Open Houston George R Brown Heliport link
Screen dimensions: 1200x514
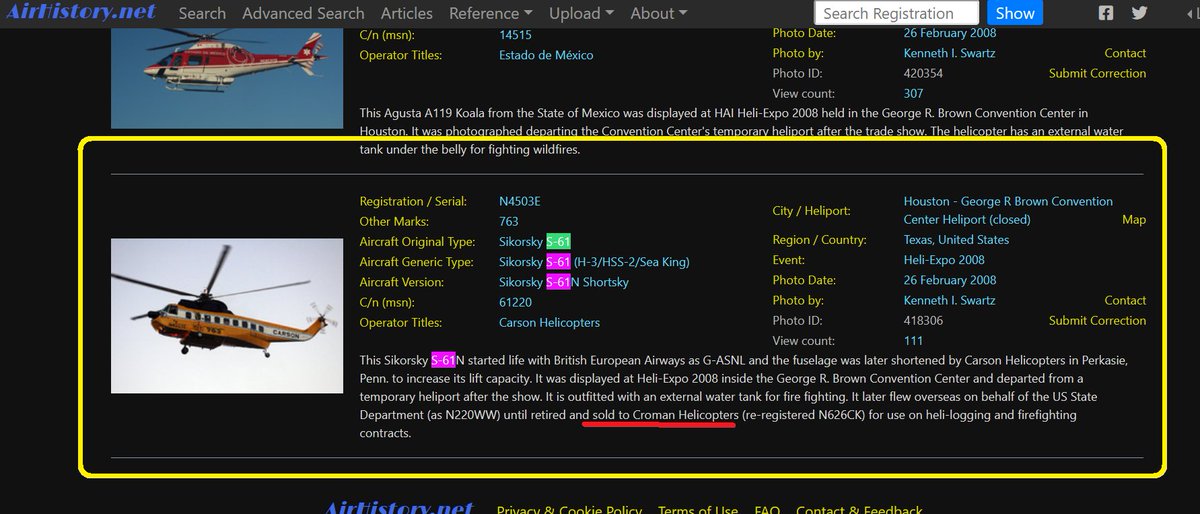[1008, 210]
